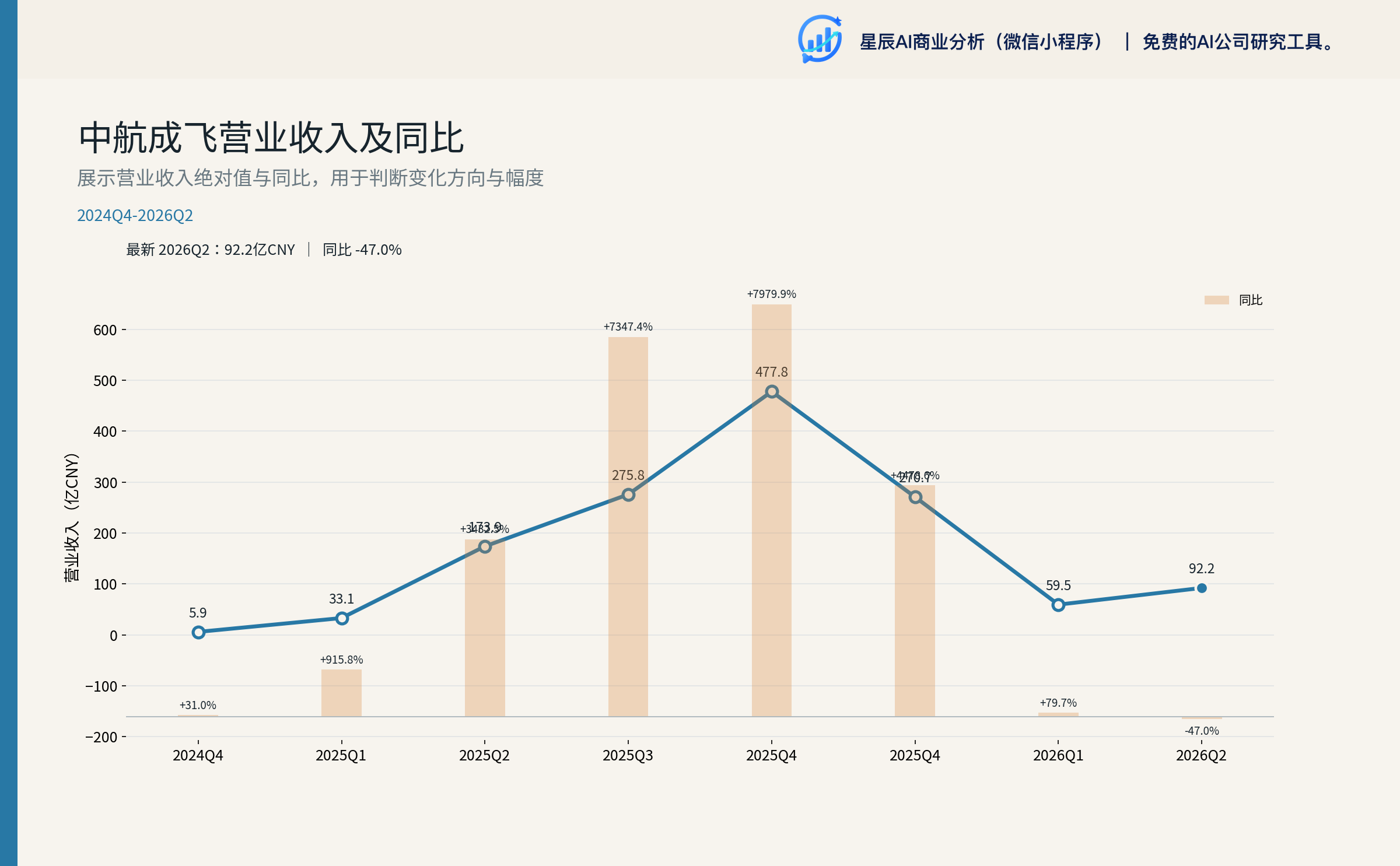Viewport: 1400px width, 866px height.
Task: Click the 477.8 value label
Action: click(x=772, y=371)
